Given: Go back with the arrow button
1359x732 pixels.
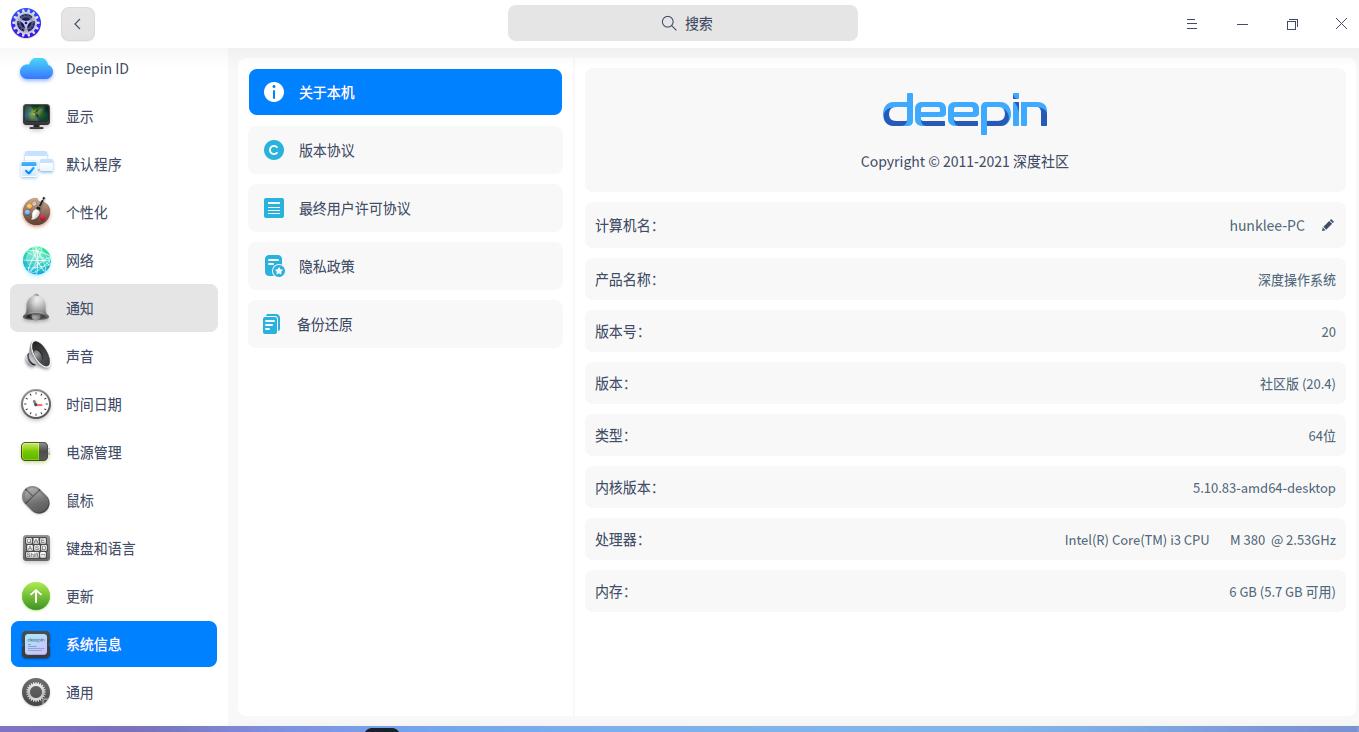Looking at the screenshot, I should 77,24.
